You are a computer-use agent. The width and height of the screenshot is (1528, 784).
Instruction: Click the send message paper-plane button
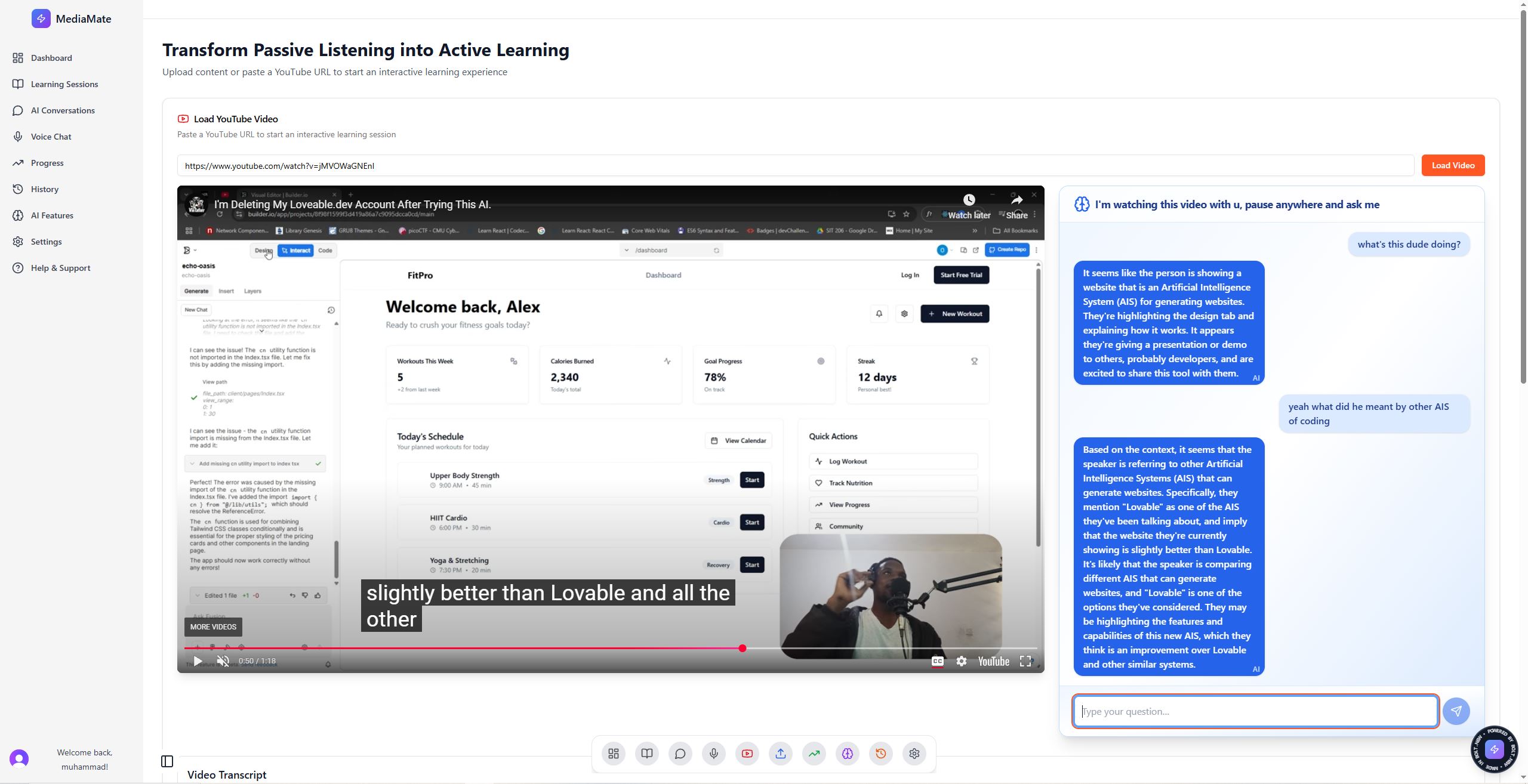click(1456, 711)
